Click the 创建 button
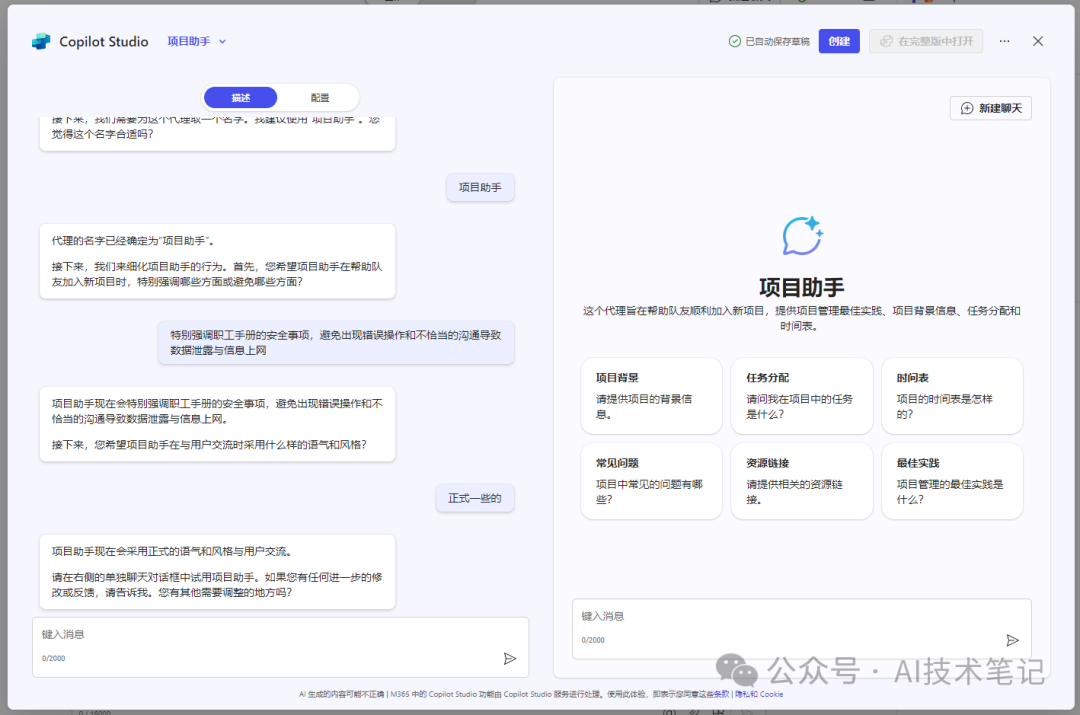The width and height of the screenshot is (1080, 715). pyautogui.click(x=839, y=41)
